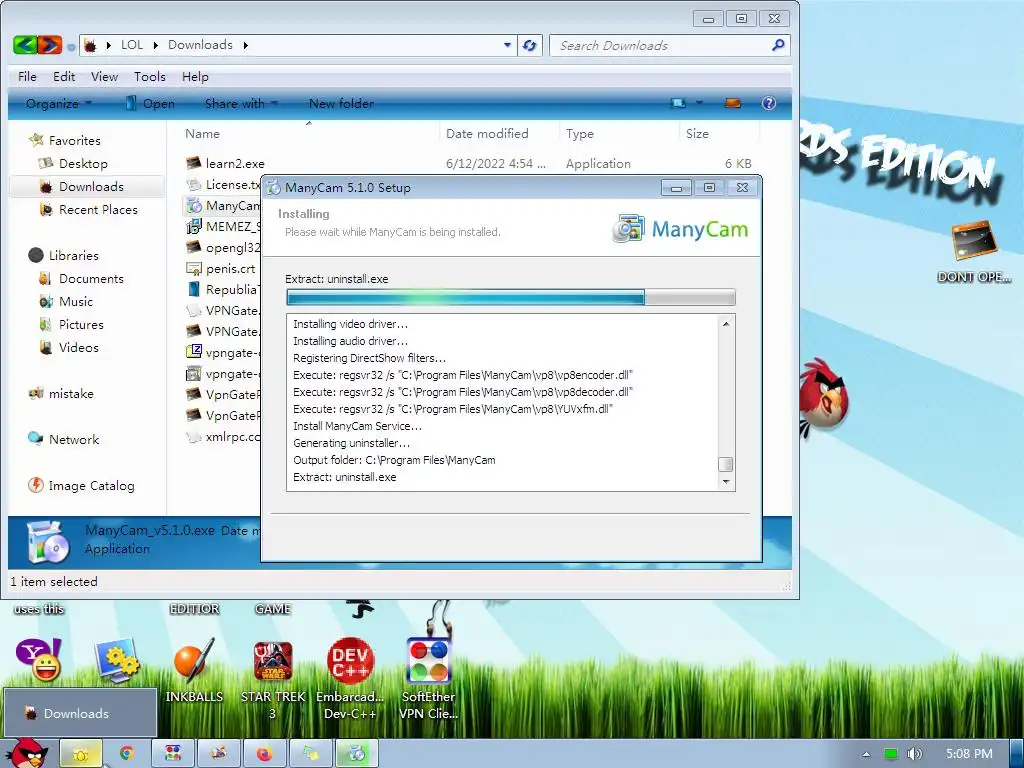Change your view using the view icon
This screenshot has width=1024, height=768.
679,103
